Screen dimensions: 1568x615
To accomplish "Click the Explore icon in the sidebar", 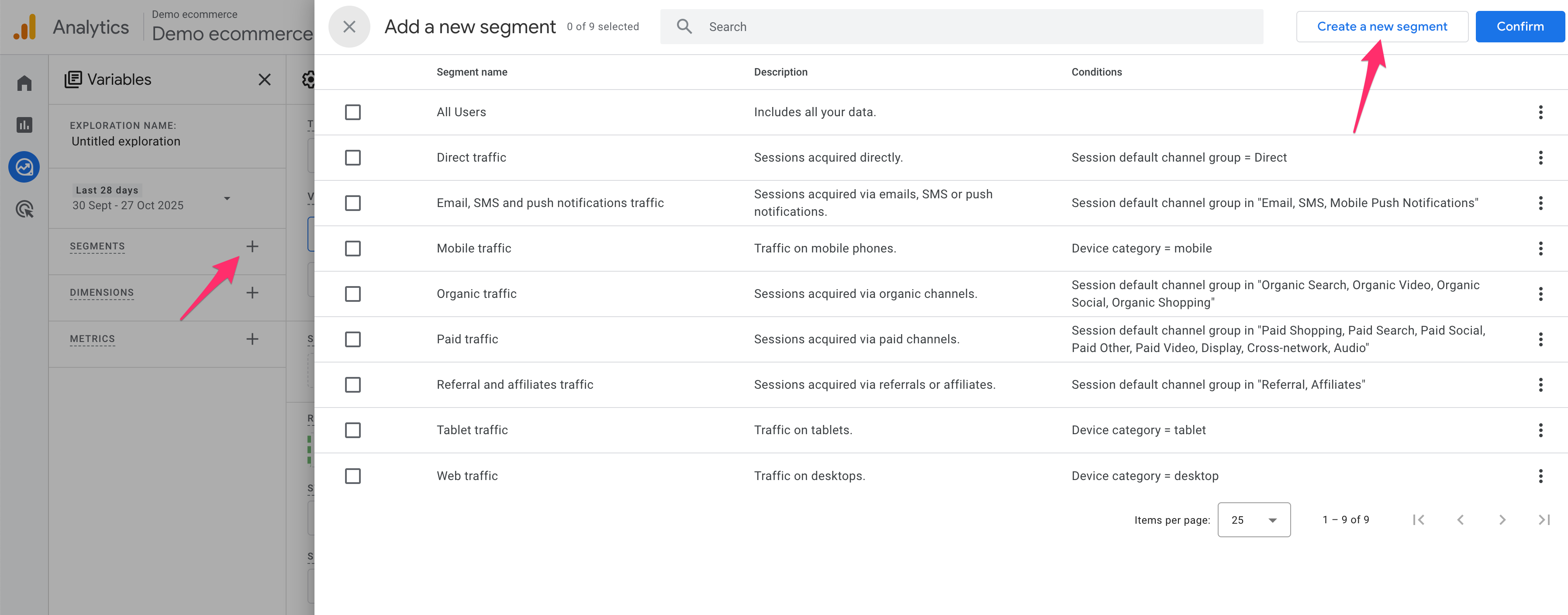I will pyautogui.click(x=24, y=167).
